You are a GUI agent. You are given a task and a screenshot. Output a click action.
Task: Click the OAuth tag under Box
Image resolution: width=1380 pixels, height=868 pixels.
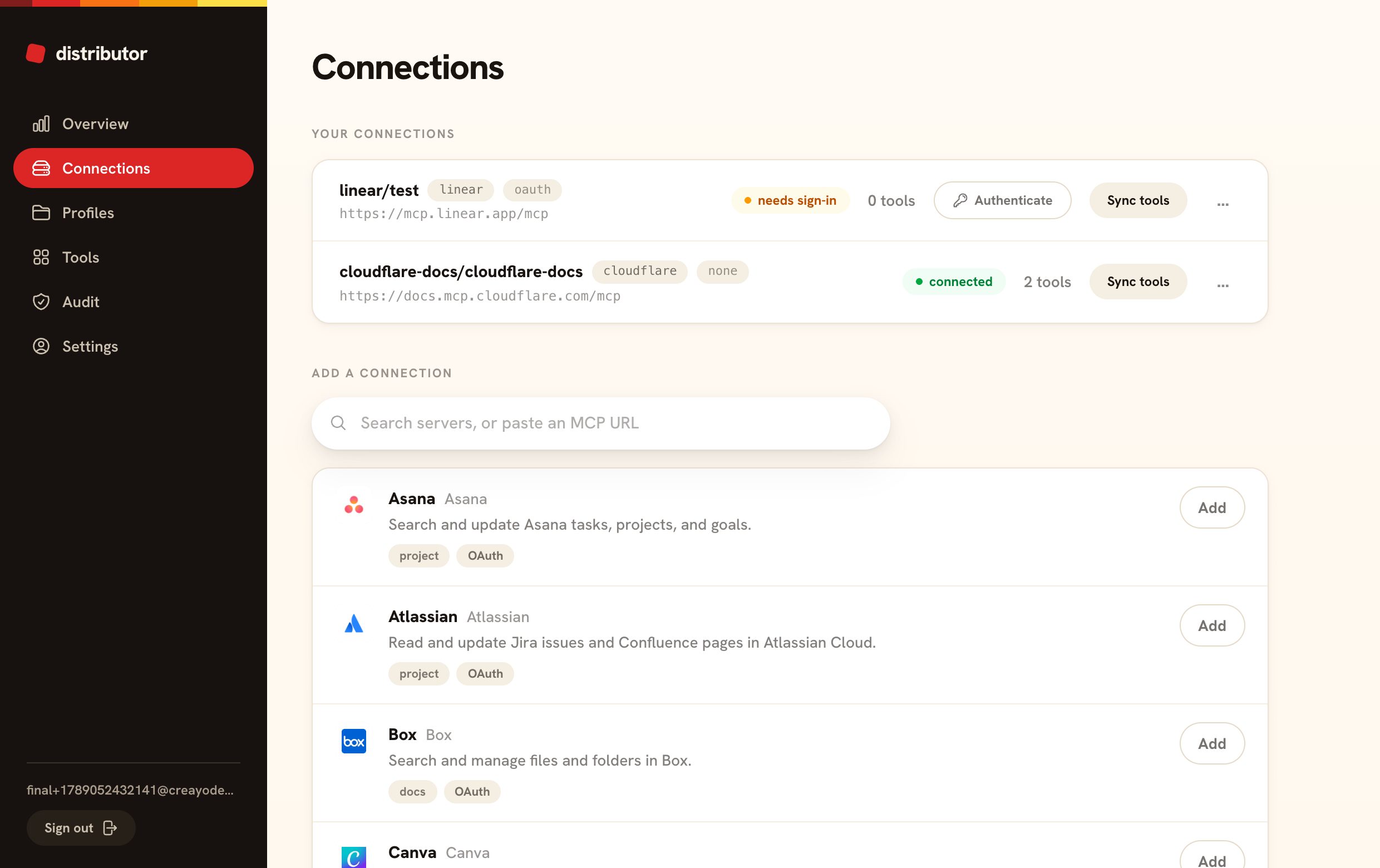click(472, 792)
